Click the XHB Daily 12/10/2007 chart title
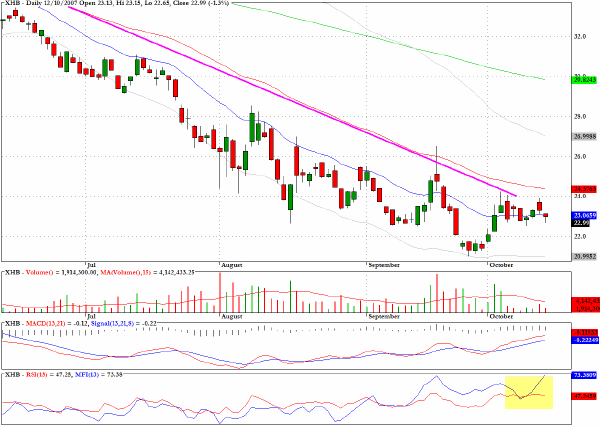 pos(117,3)
